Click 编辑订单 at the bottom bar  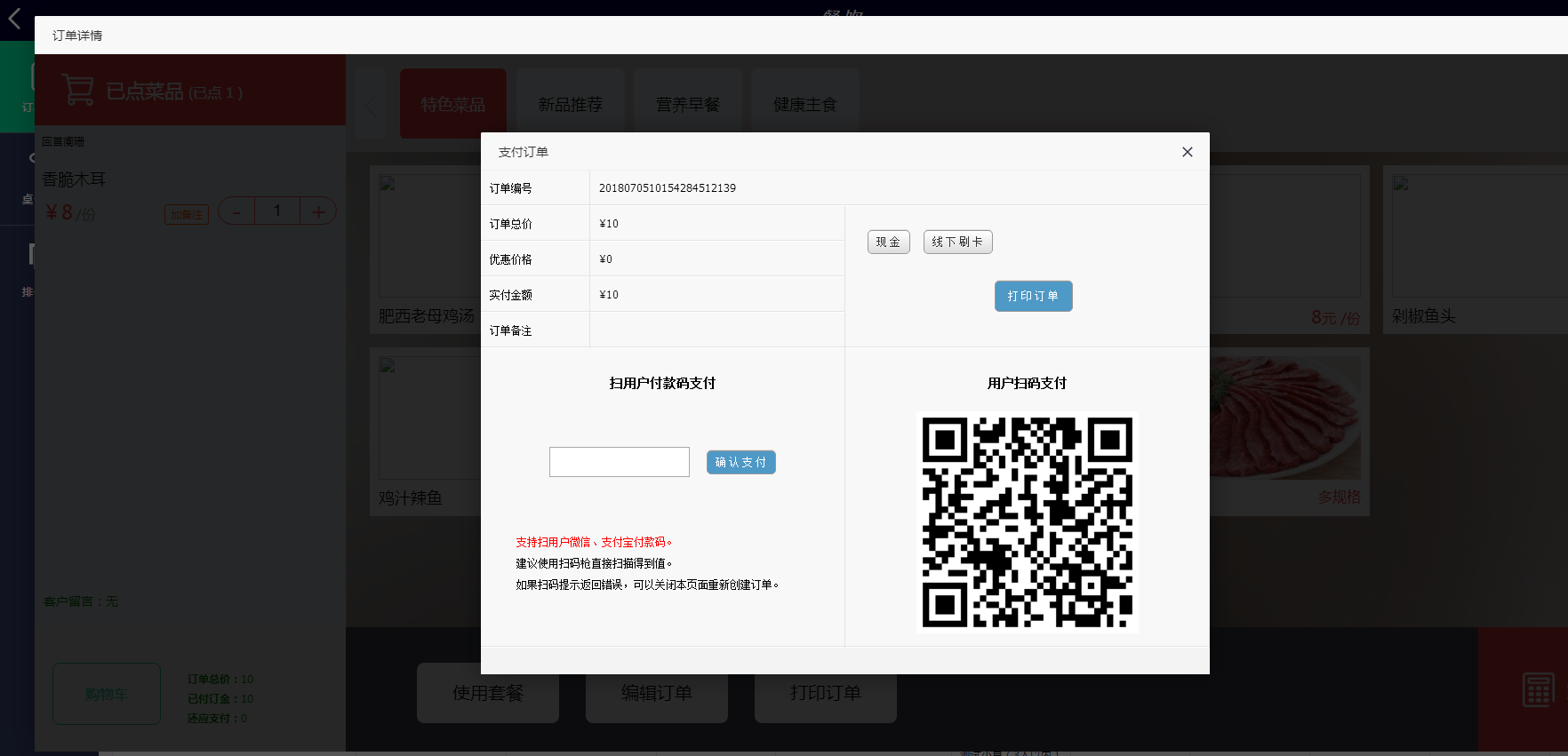coord(657,693)
